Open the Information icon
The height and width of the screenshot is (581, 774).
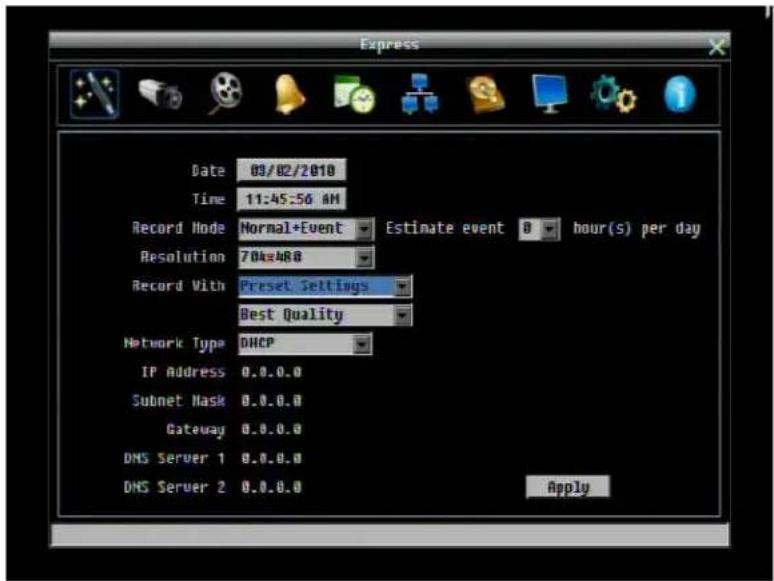click(680, 94)
